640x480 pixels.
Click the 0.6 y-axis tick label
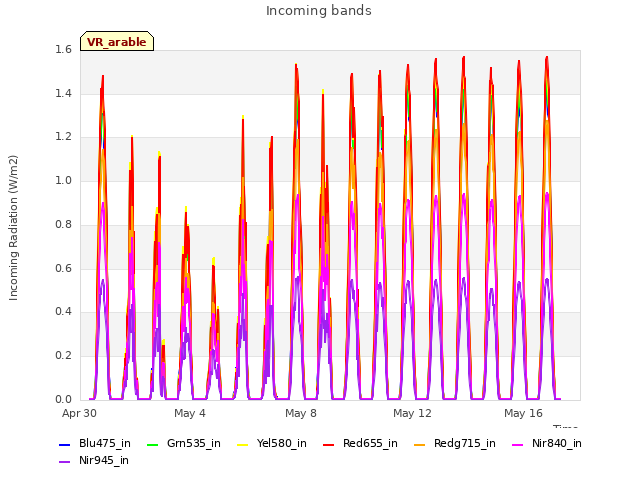pos(63,268)
